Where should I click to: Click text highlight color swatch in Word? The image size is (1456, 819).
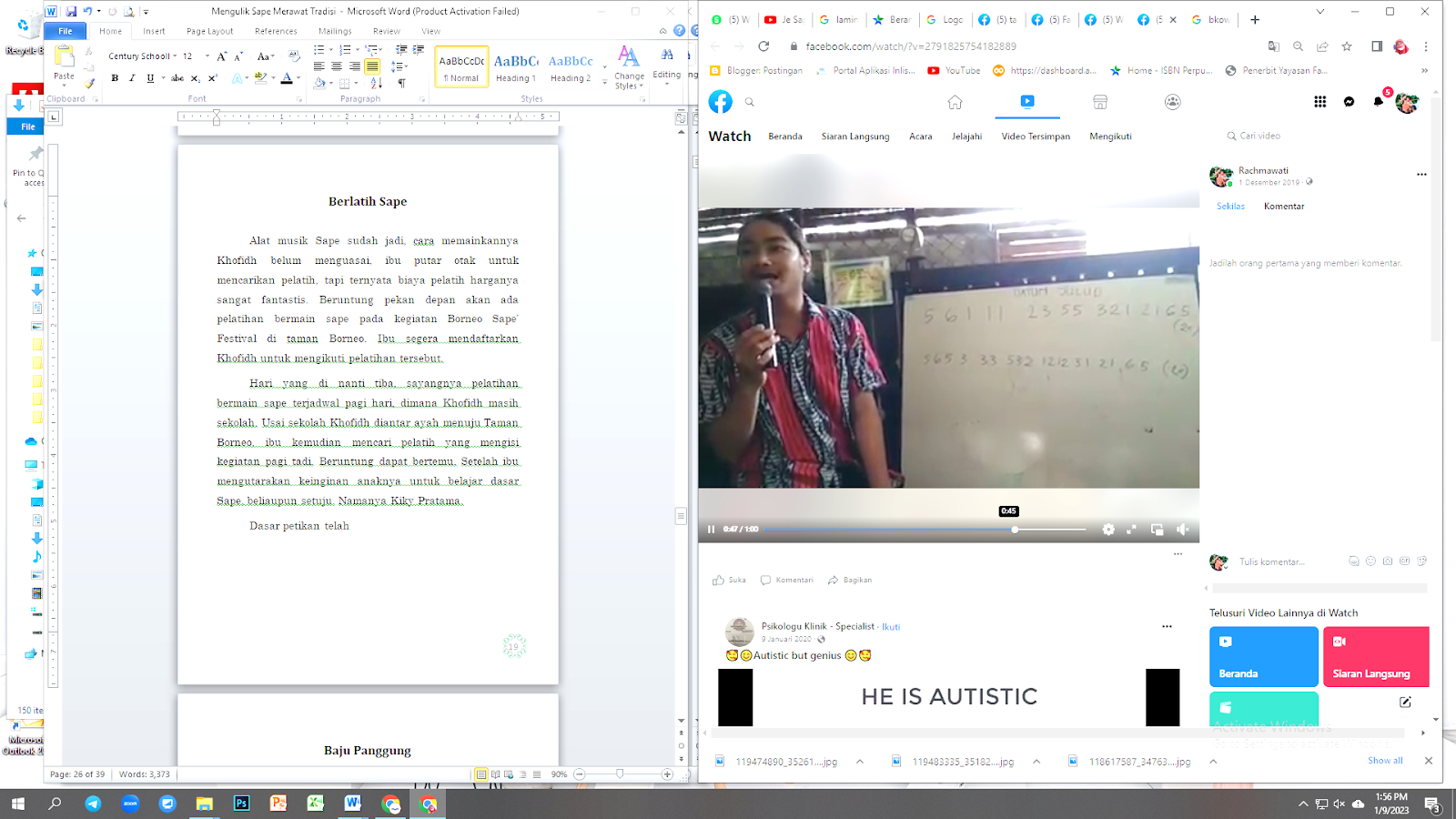pos(260,79)
